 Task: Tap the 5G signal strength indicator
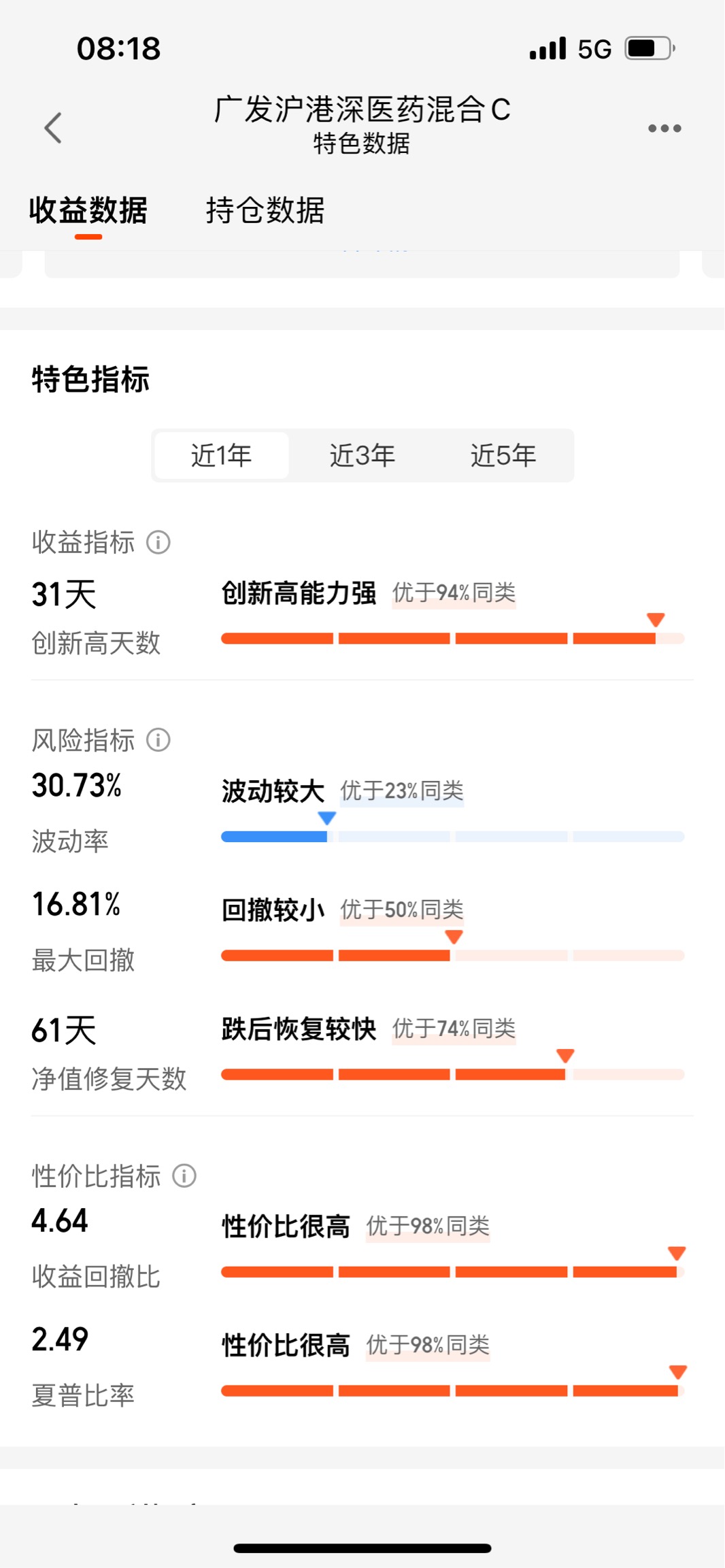(571, 49)
